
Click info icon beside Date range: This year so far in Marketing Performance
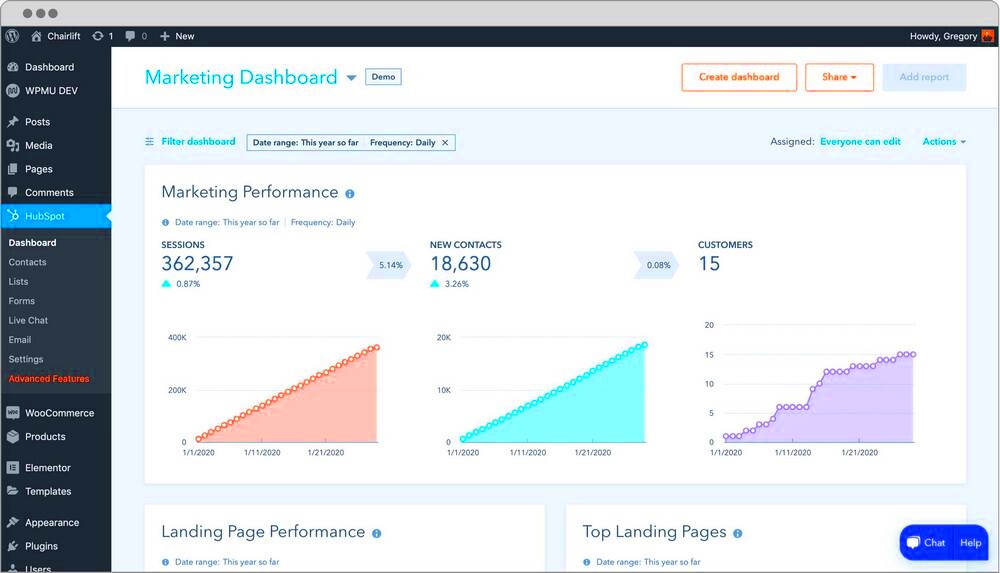(x=165, y=223)
